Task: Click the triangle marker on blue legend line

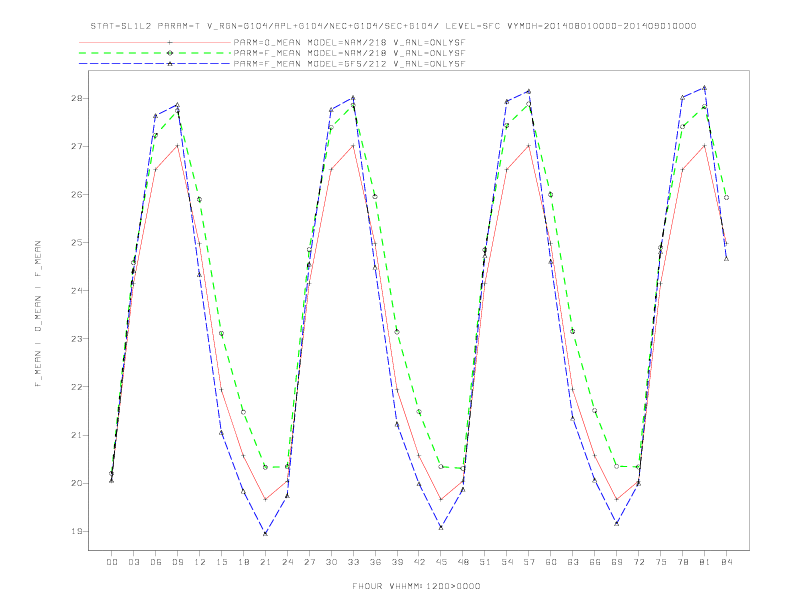Action: click(x=170, y=64)
